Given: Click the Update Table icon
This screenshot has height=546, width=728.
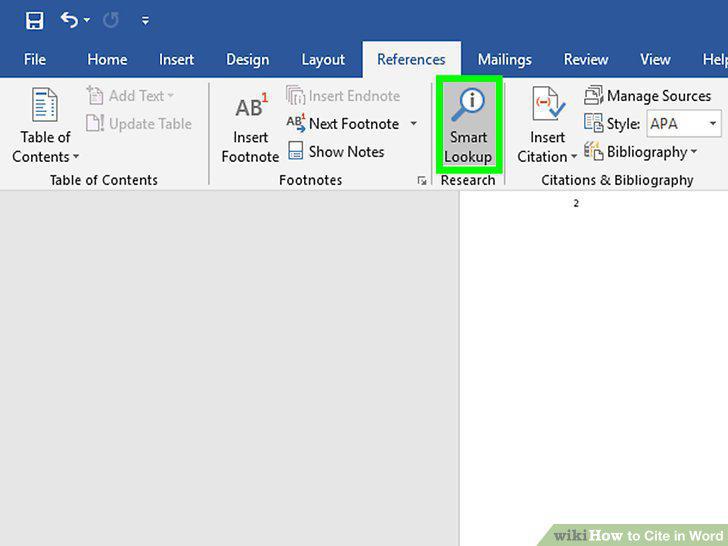Looking at the screenshot, I should pyautogui.click(x=95, y=124).
